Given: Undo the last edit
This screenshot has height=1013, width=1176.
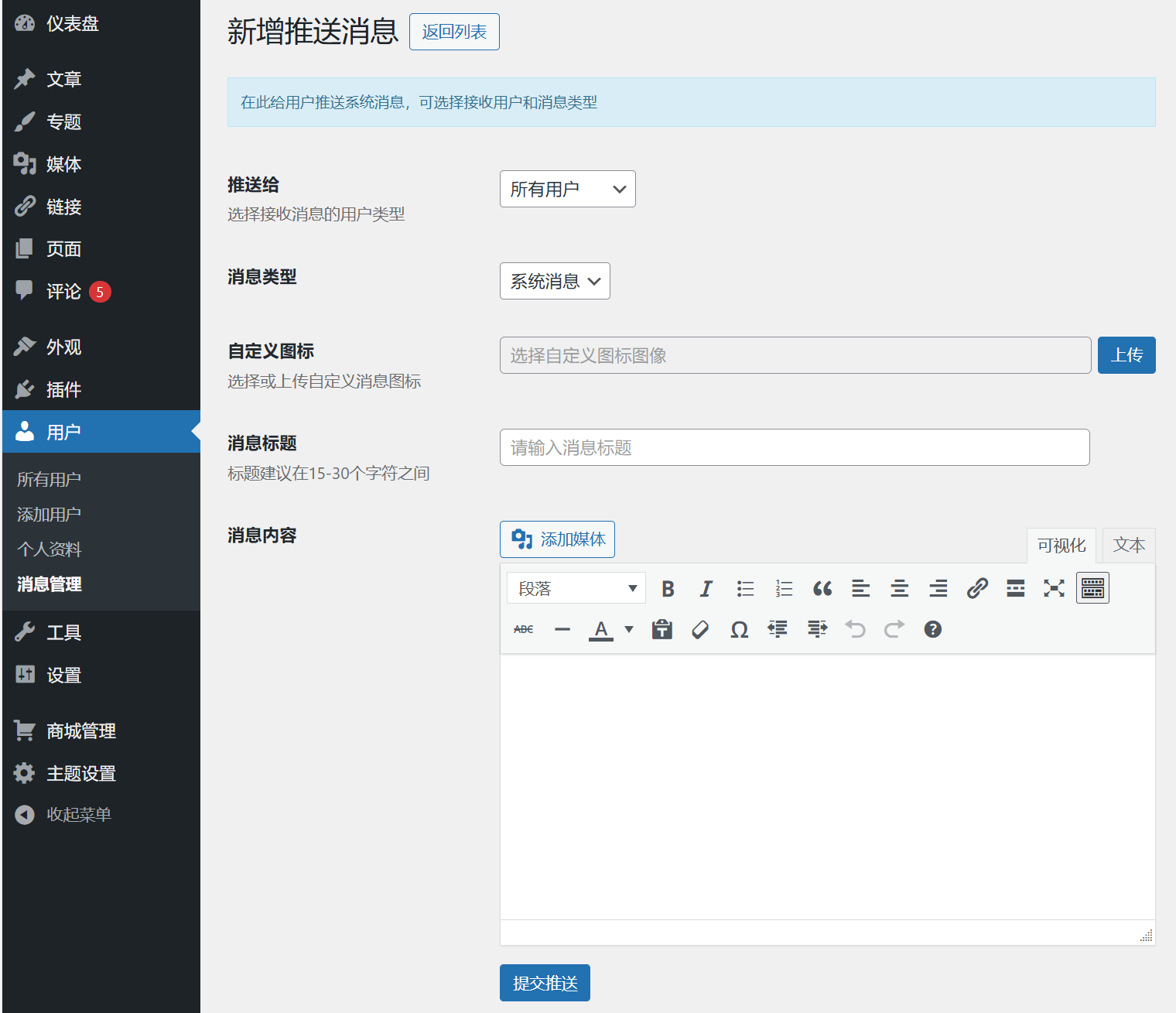Looking at the screenshot, I should (856, 629).
